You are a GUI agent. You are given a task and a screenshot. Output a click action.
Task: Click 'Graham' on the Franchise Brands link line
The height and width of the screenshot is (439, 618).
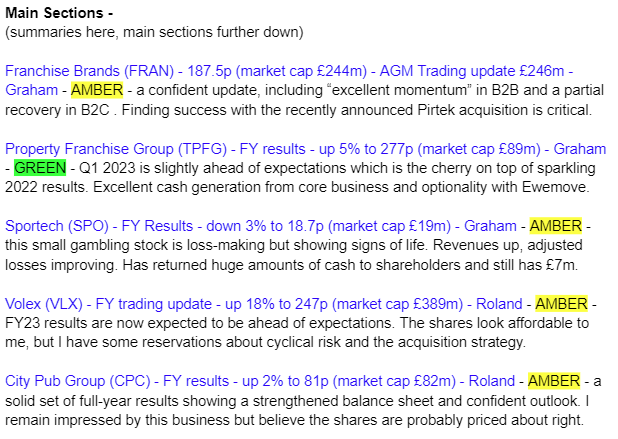[x=32, y=90]
